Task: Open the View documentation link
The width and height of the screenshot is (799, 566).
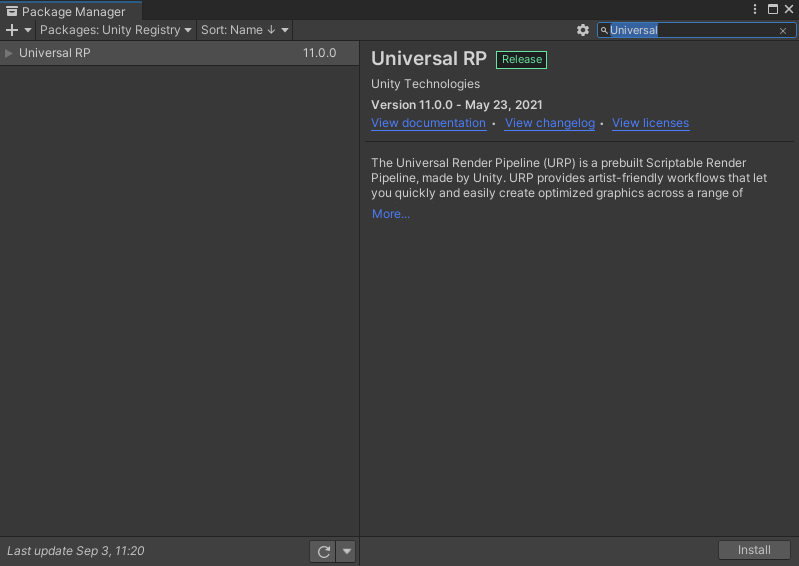Action: pyautogui.click(x=429, y=123)
